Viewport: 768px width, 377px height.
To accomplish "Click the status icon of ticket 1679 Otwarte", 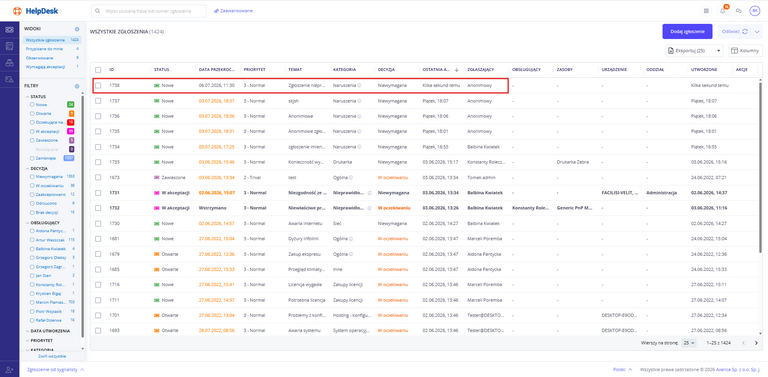I will pos(157,254).
